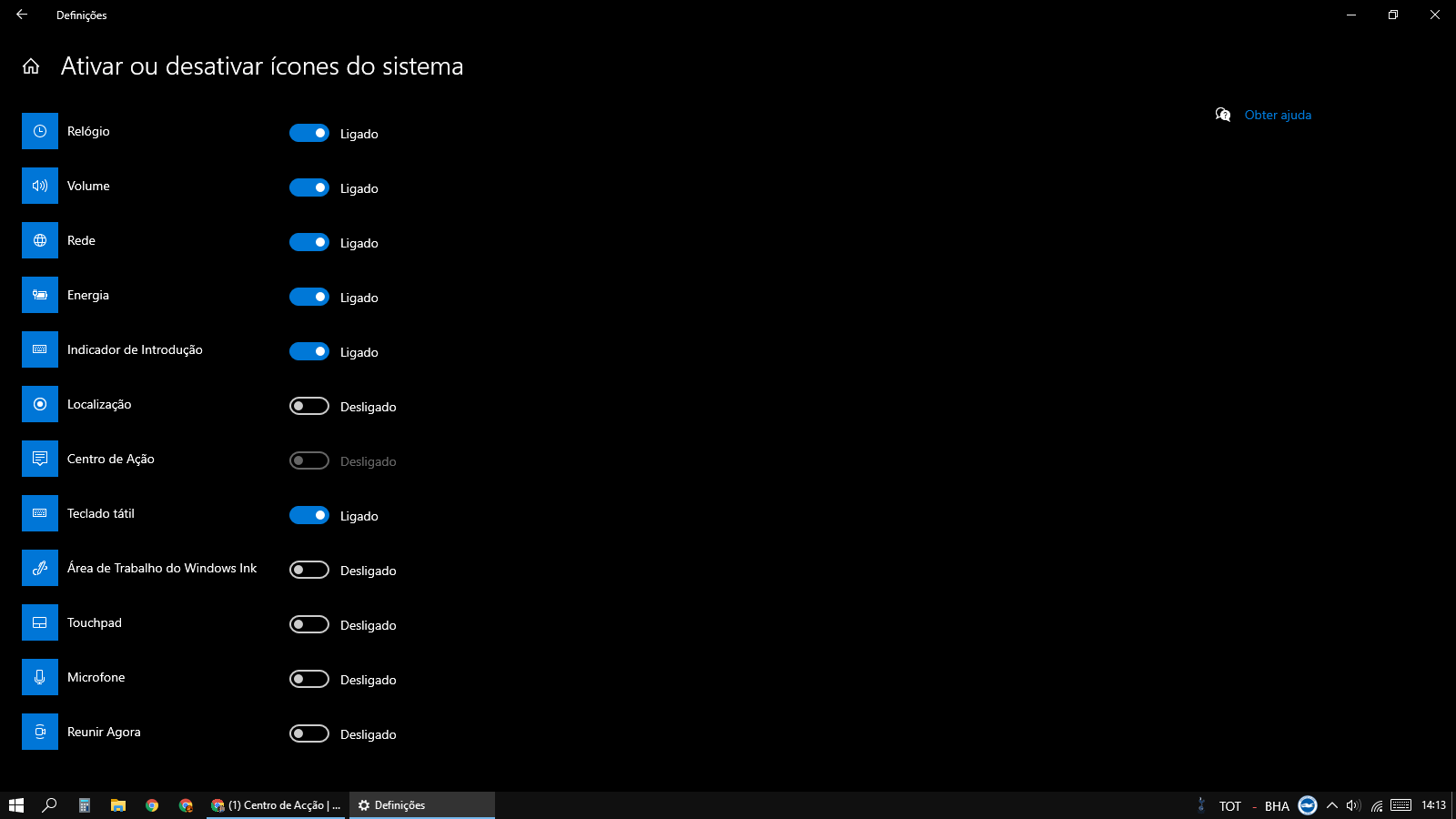Disable the Teclado tátil toggle
The width and height of the screenshot is (1456, 819).
309,515
